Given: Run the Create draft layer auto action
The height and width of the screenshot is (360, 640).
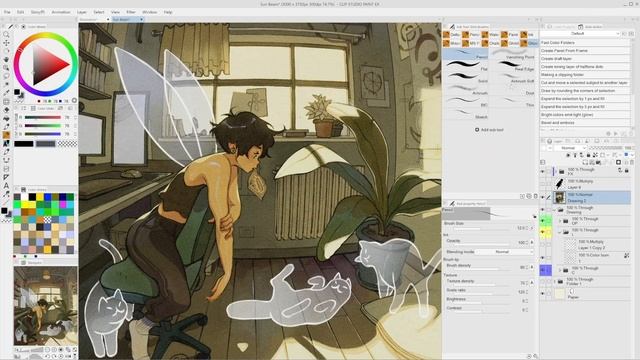Looking at the screenshot, I should (x=585, y=59).
